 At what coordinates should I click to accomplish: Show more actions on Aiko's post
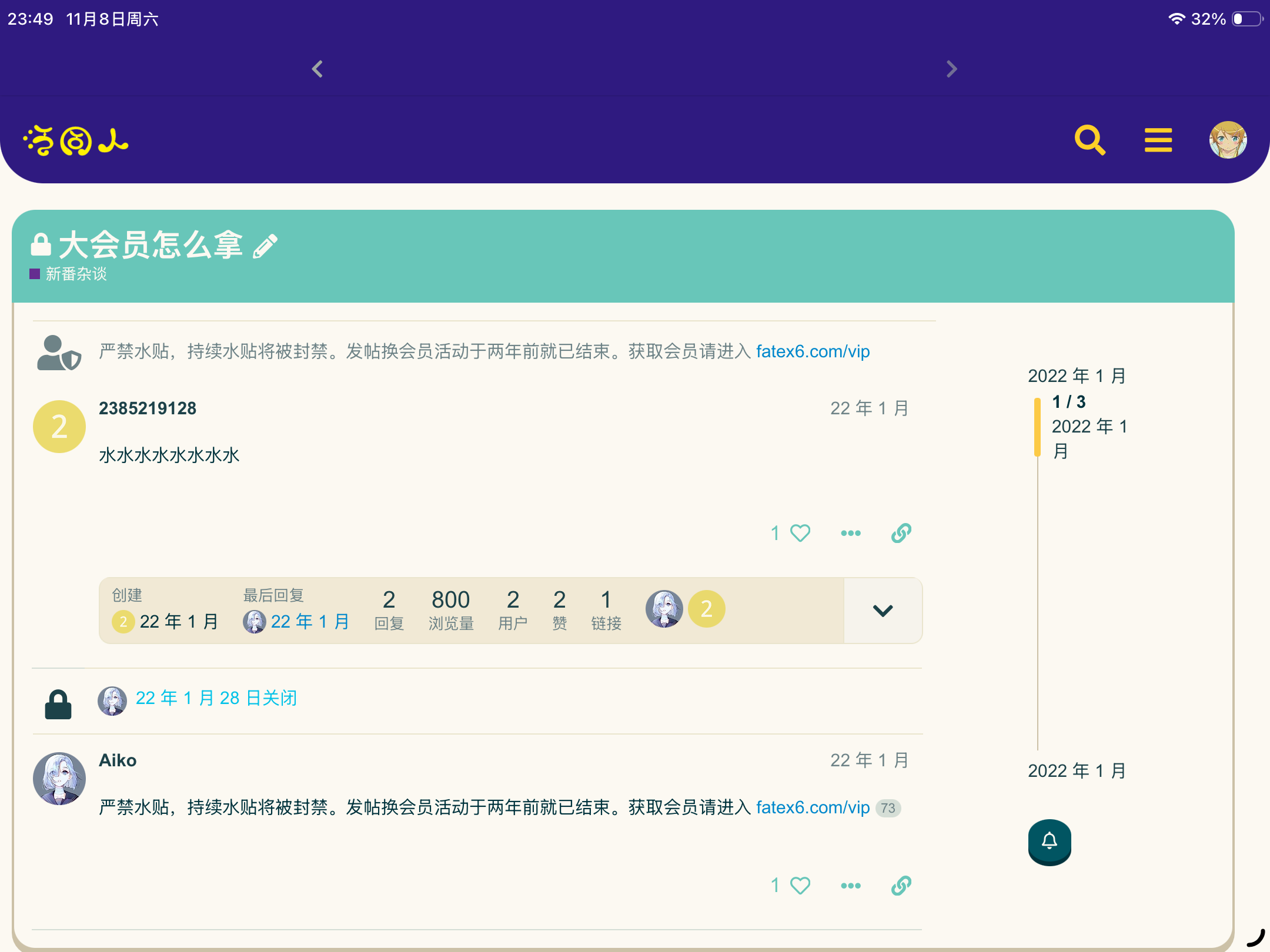850,886
